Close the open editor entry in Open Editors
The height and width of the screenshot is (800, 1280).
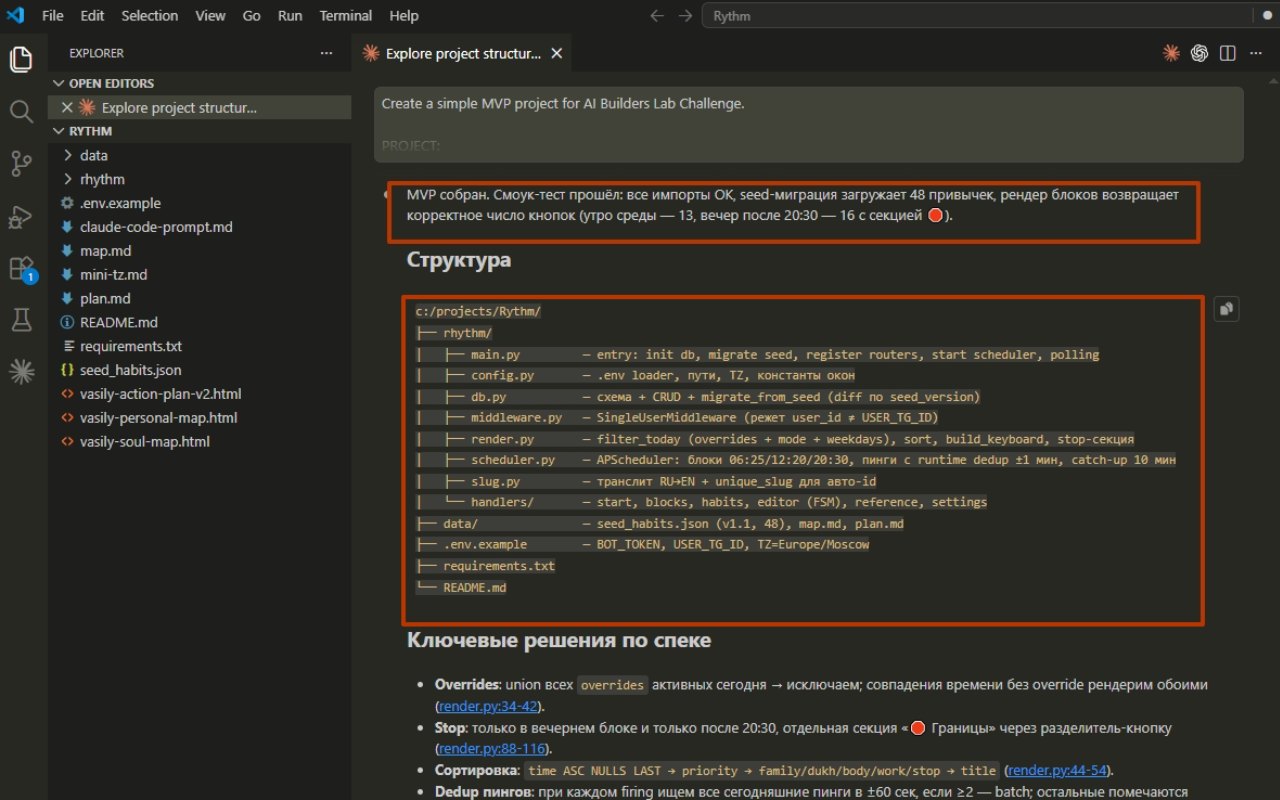click(67, 107)
